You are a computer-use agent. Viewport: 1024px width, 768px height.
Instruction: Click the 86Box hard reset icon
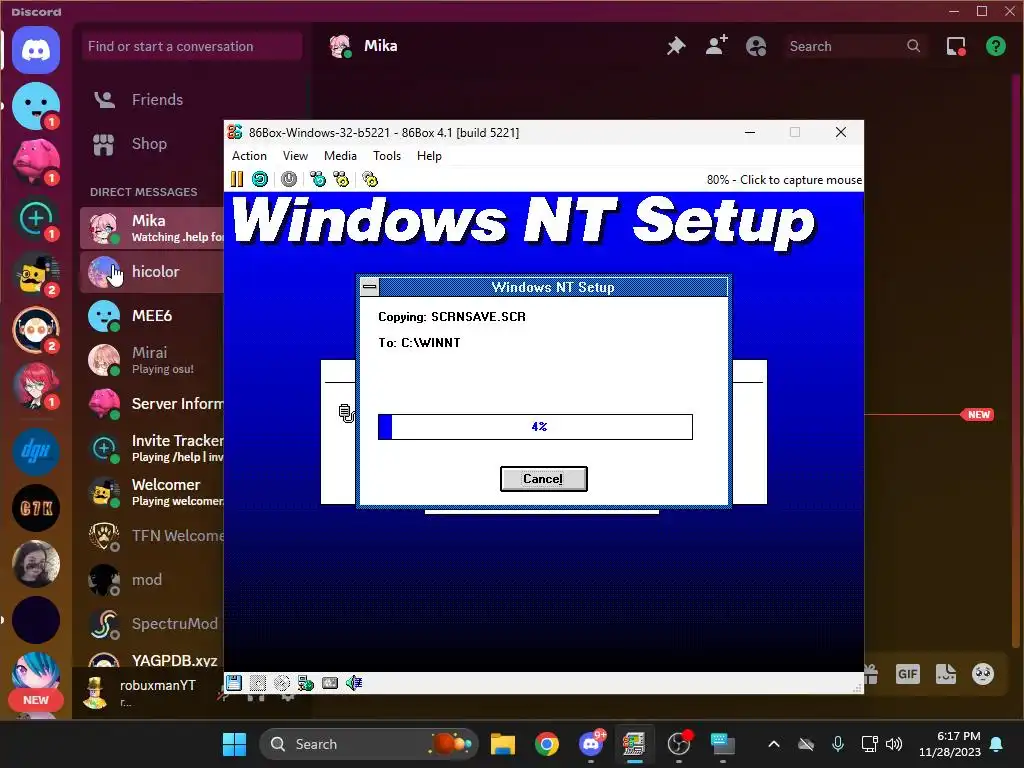(260, 179)
